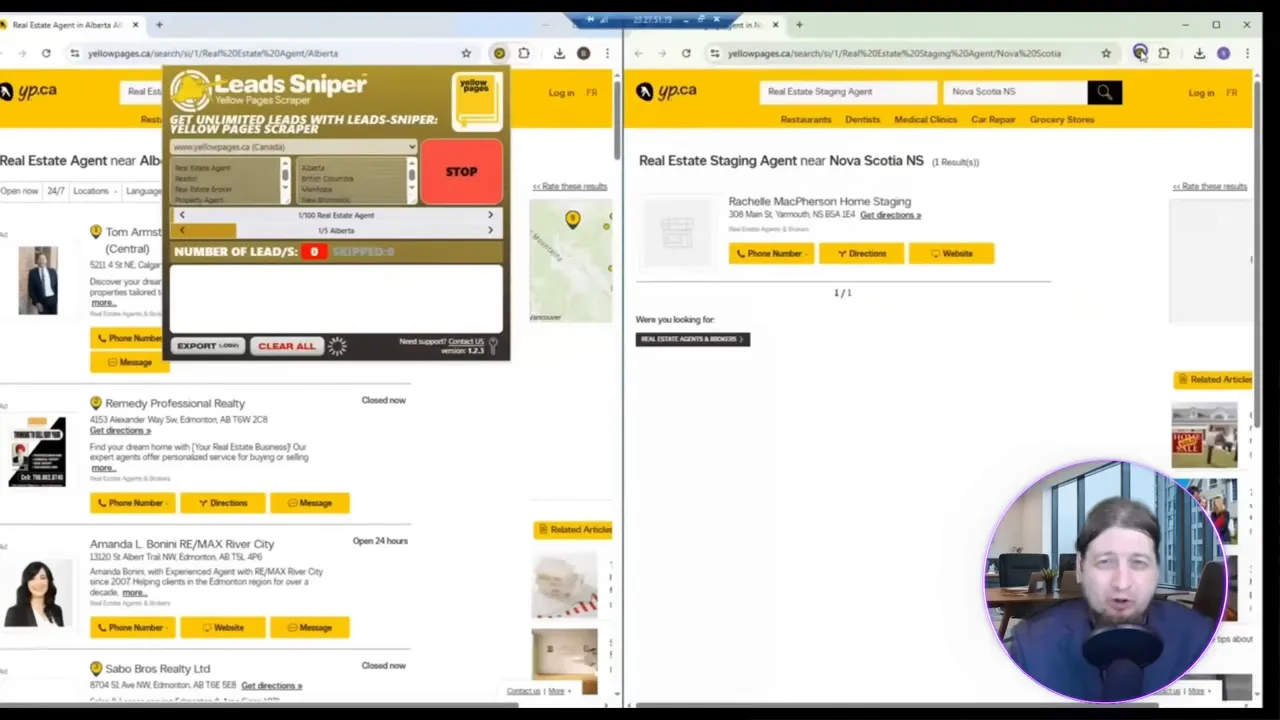Screen dimensions: 1280x720
Task: Open the Extensions puzzle icon in right browser
Action: (x=1164, y=53)
